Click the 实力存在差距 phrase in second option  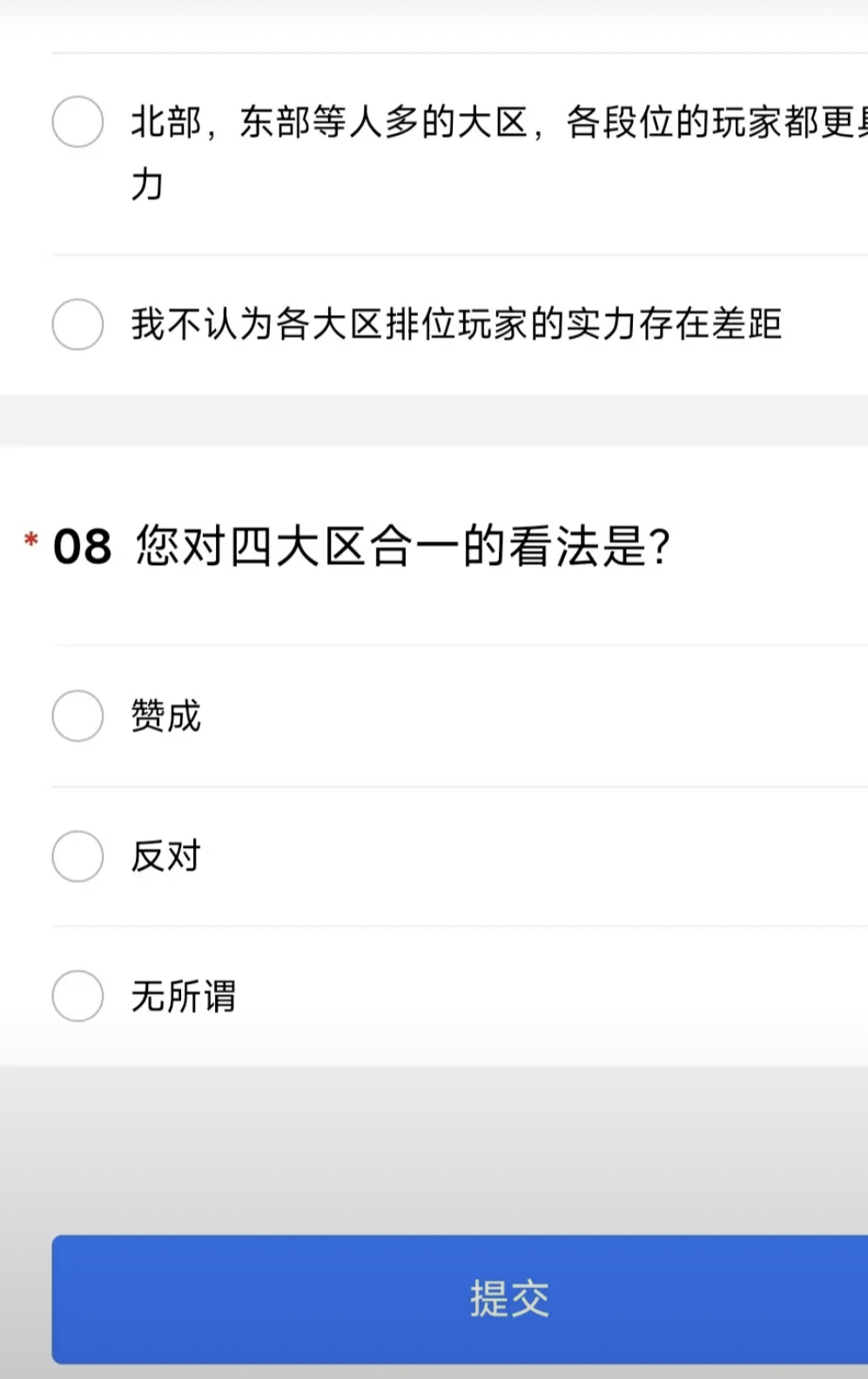[x=674, y=324]
